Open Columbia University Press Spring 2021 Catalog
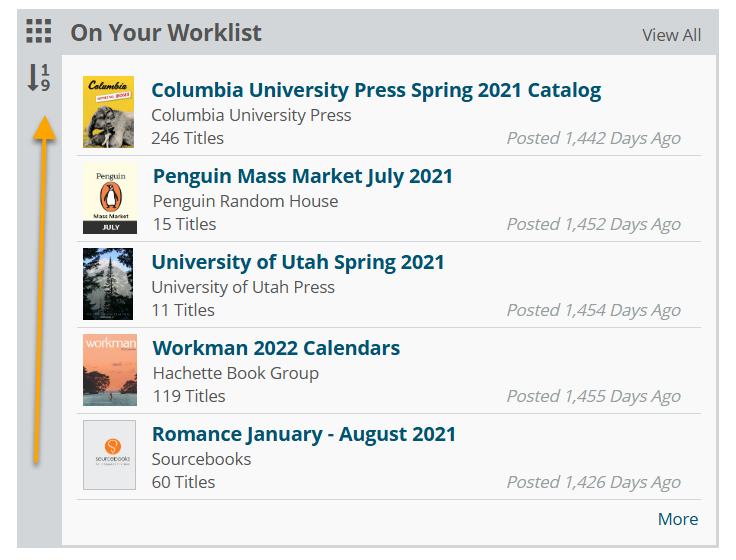 (x=376, y=90)
